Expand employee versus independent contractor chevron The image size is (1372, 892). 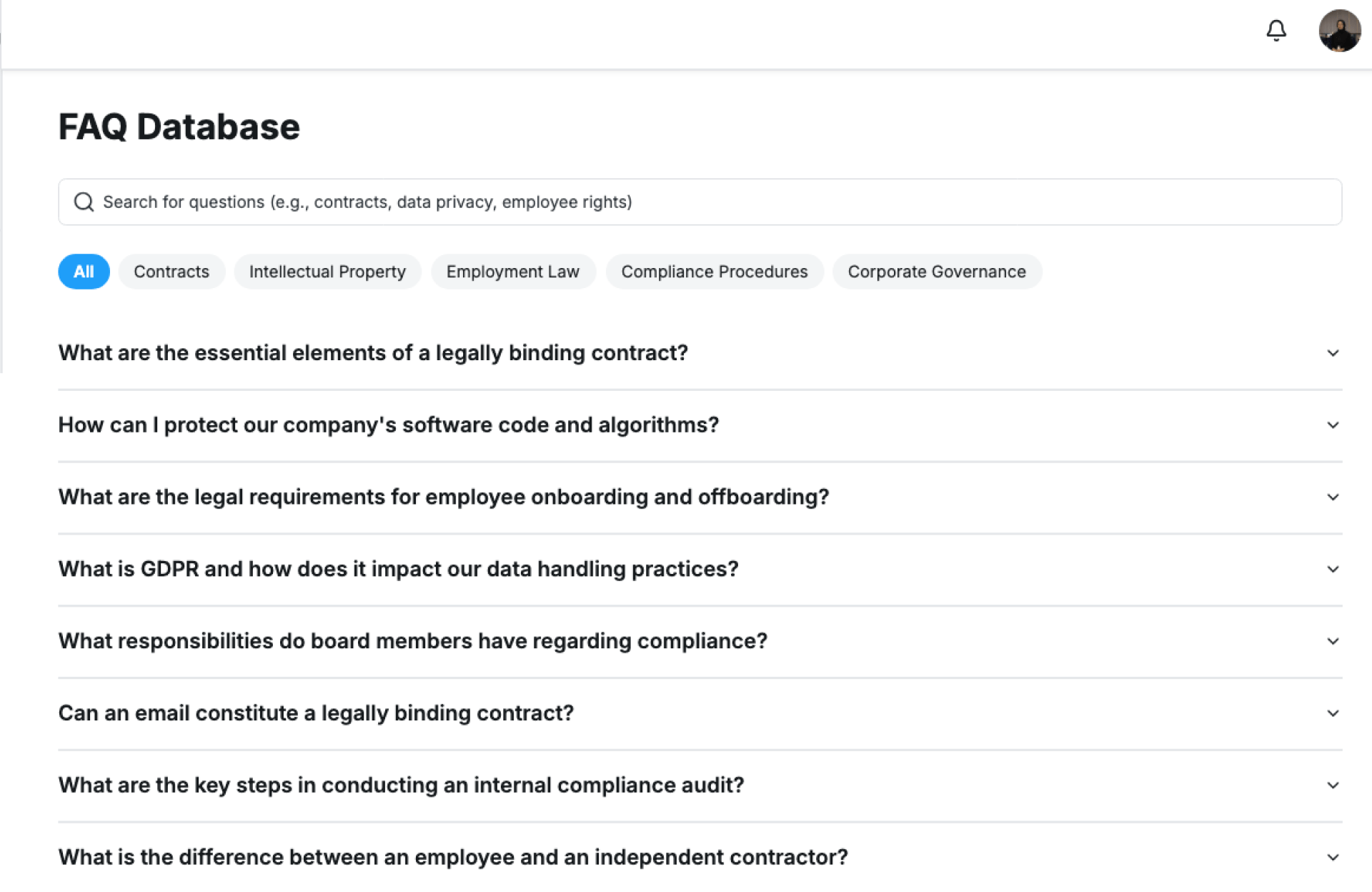(1333, 858)
